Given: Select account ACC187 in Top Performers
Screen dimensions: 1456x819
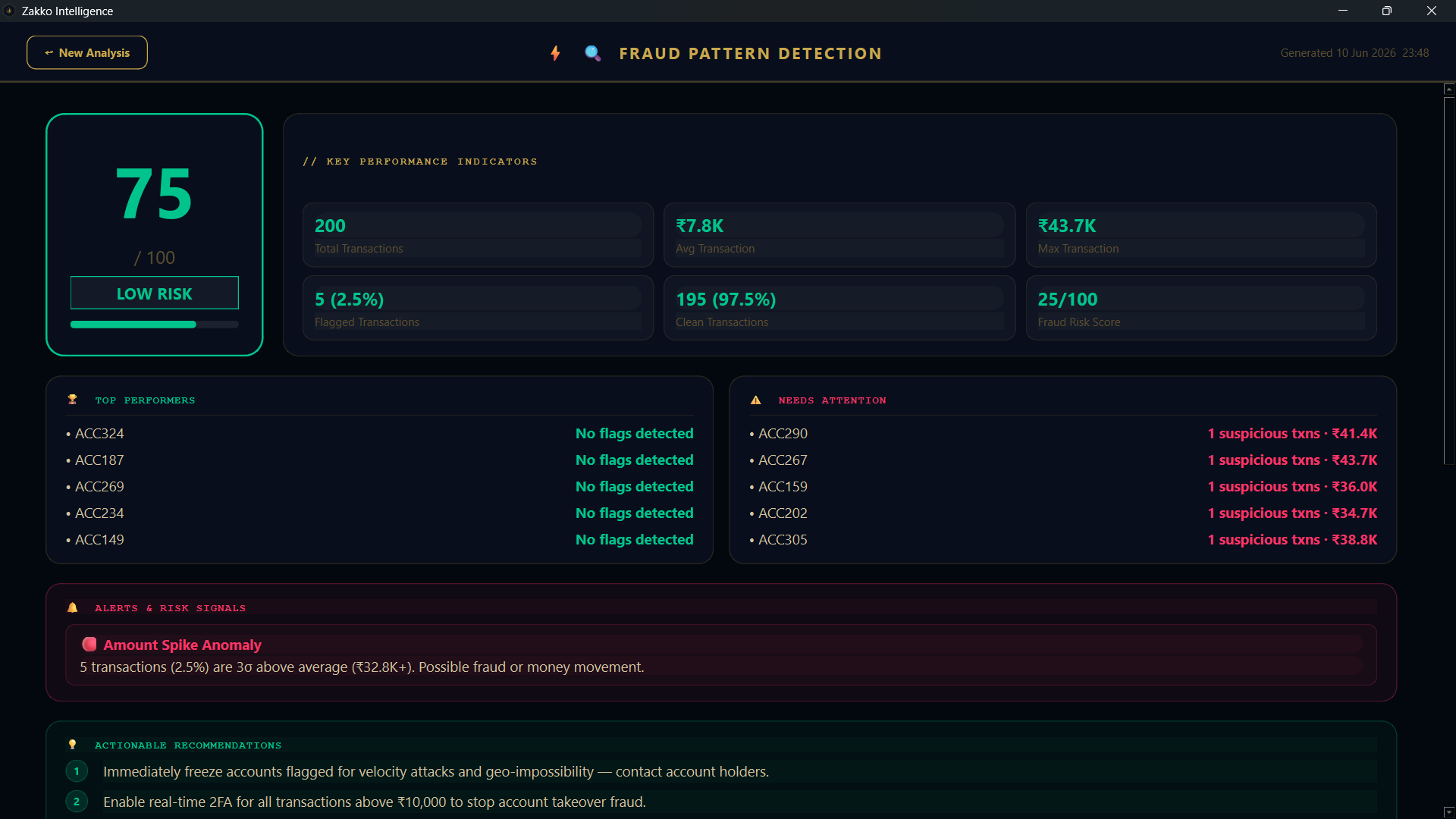Looking at the screenshot, I should (99, 460).
